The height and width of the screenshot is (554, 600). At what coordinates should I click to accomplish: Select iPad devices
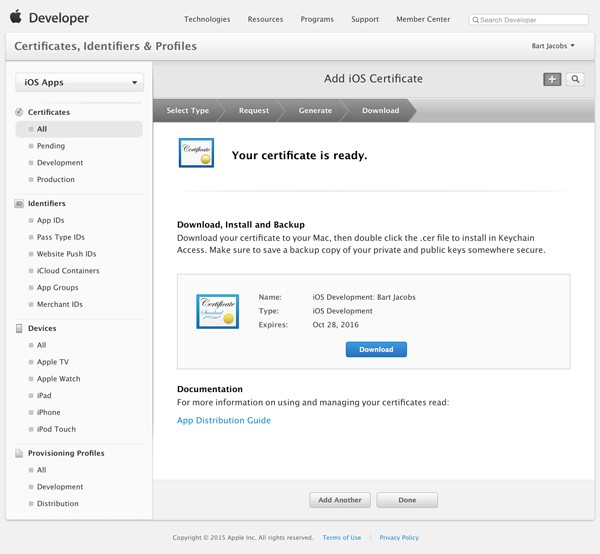click(x=44, y=396)
